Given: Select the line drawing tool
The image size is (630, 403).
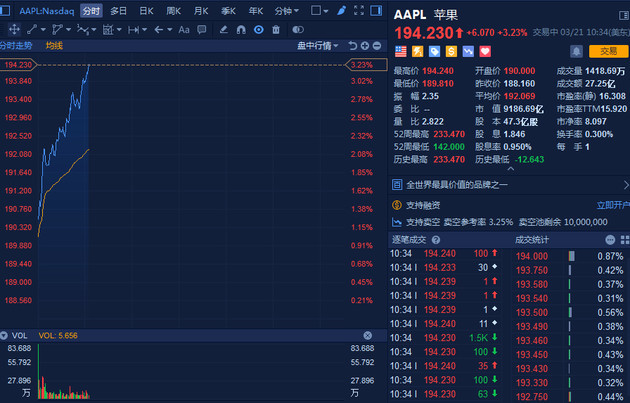Looking at the screenshot, I should click(32, 29).
